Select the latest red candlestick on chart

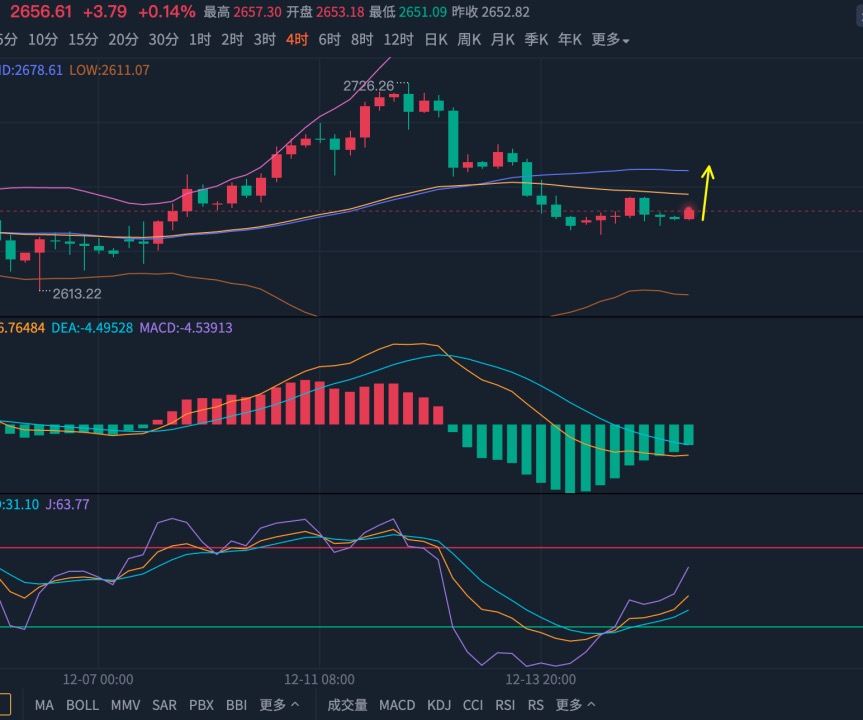pyautogui.click(x=689, y=214)
